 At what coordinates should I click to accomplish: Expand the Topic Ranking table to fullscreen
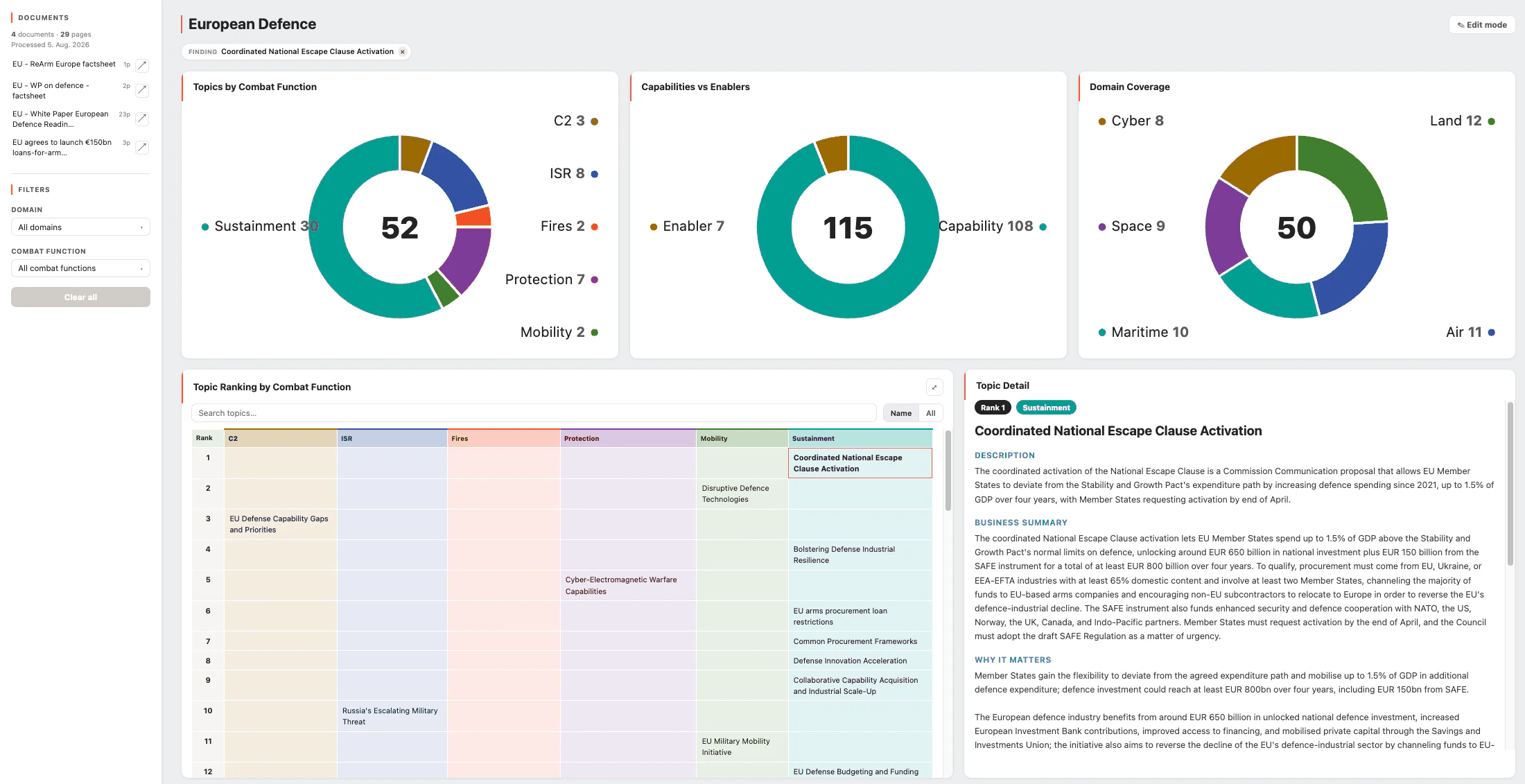click(934, 387)
